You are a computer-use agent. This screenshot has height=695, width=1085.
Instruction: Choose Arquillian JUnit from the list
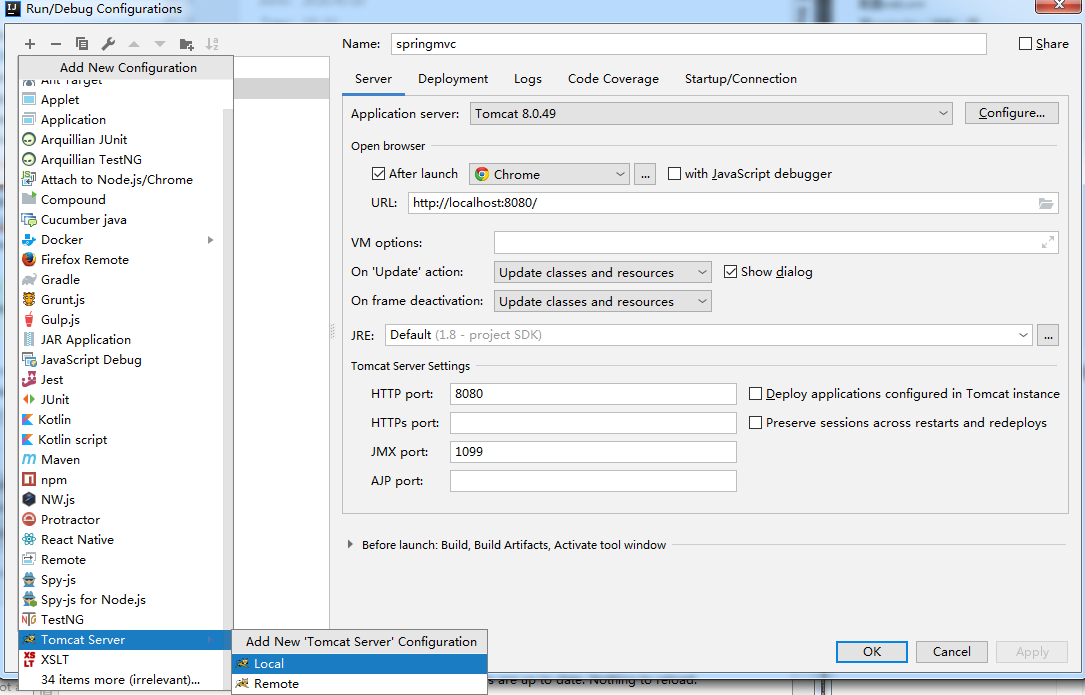coord(122,140)
